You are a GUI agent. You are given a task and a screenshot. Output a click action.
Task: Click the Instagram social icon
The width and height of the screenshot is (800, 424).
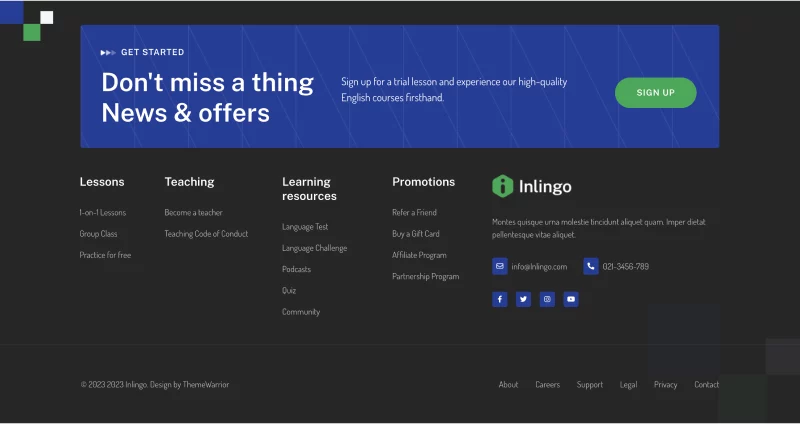click(x=547, y=299)
